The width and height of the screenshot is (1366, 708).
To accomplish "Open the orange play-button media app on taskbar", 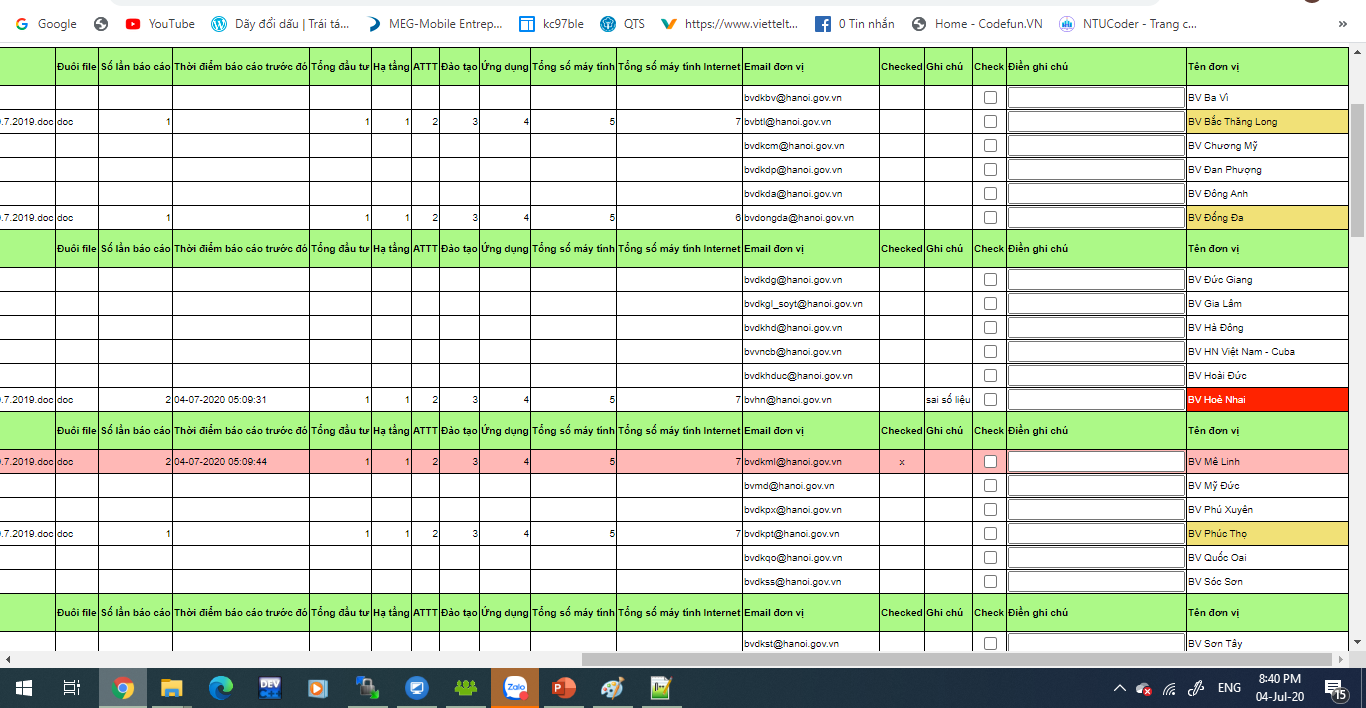I will click(x=318, y=688).
